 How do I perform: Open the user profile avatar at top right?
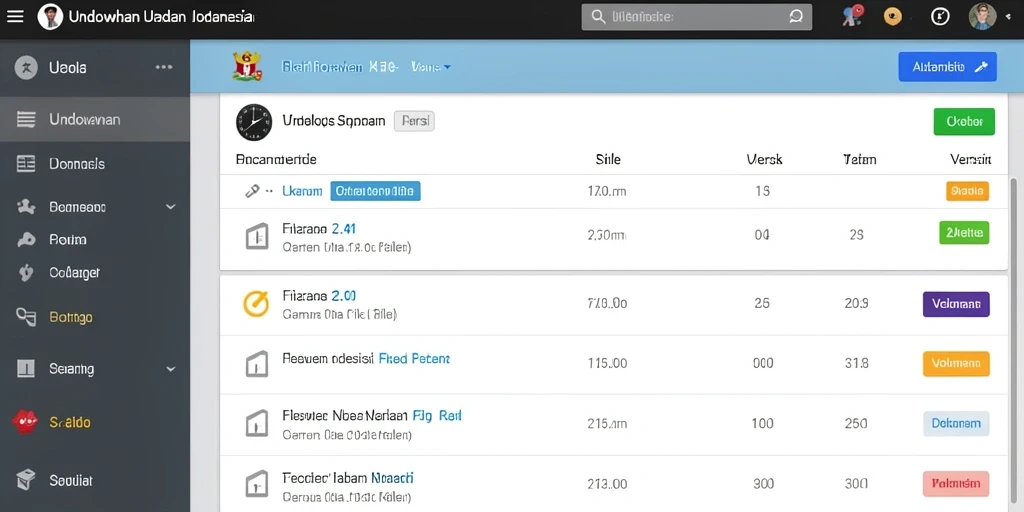pyautogui.click(x=982, y=16)
